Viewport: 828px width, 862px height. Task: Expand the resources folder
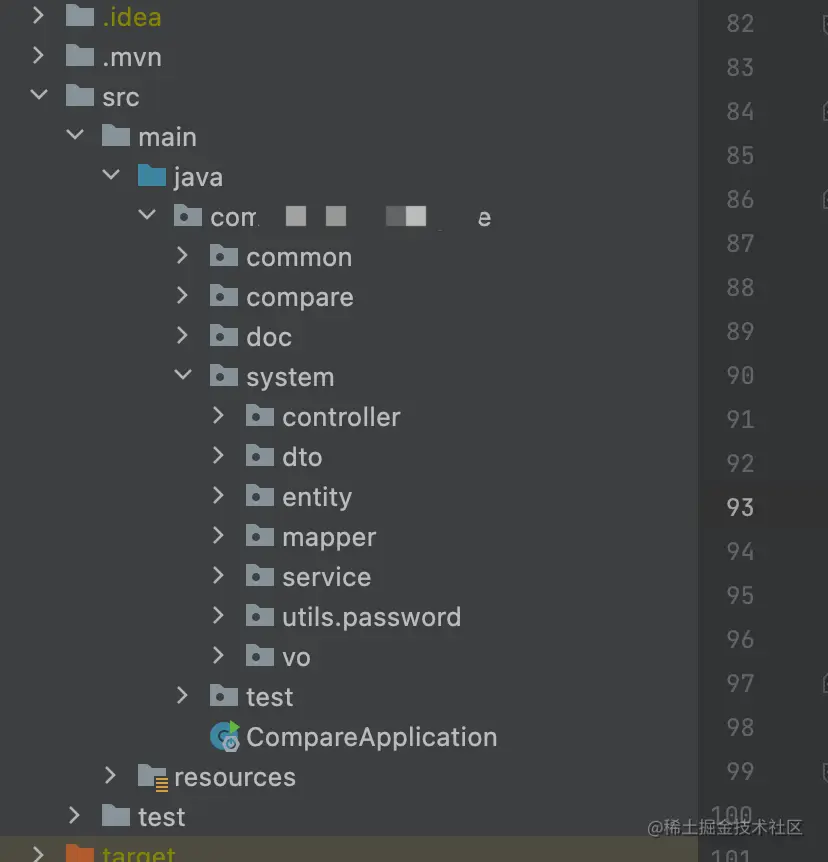pos(111,776)
